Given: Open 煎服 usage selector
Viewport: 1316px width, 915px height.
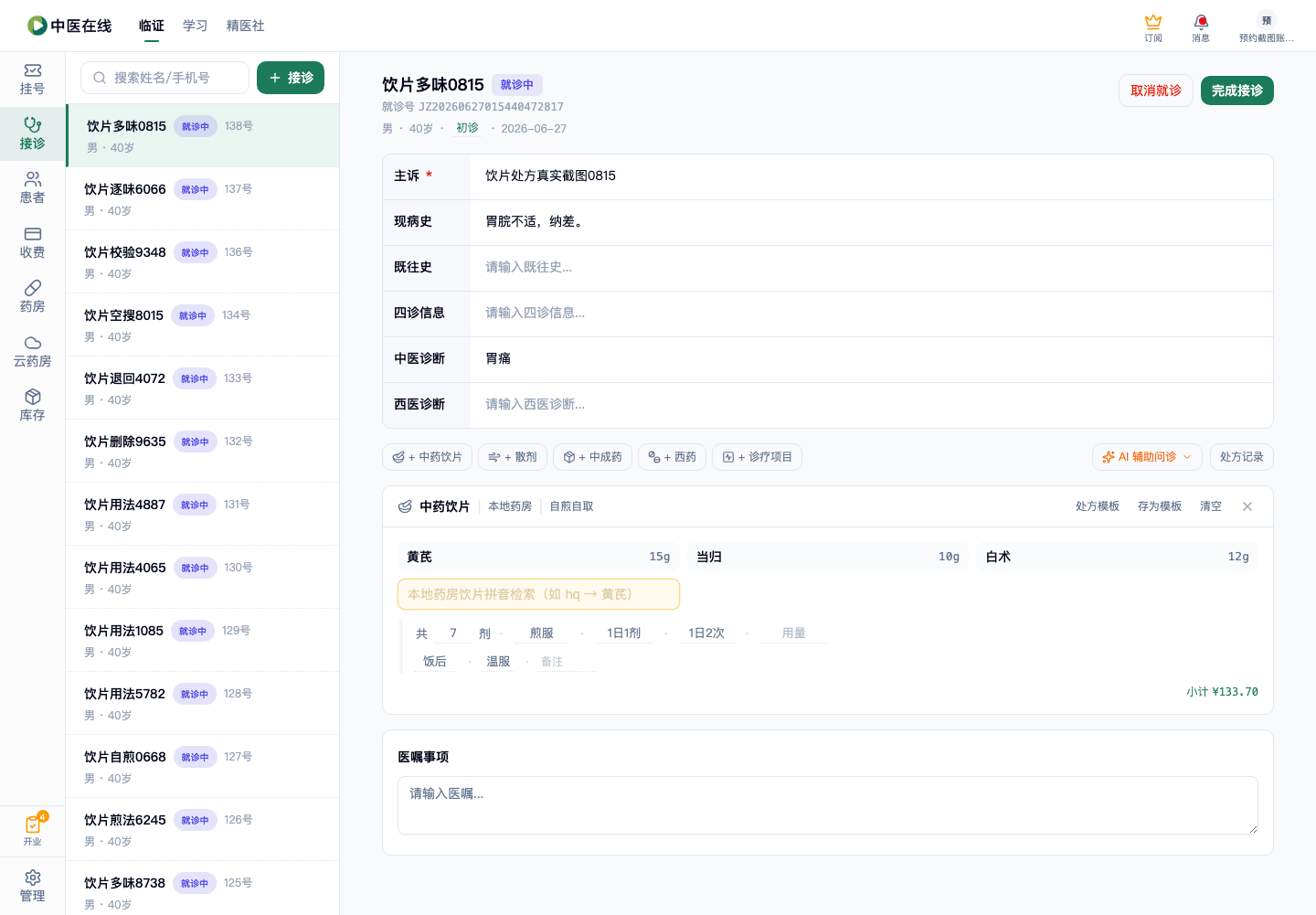Looking at the screenshot, I should point(542,633).
